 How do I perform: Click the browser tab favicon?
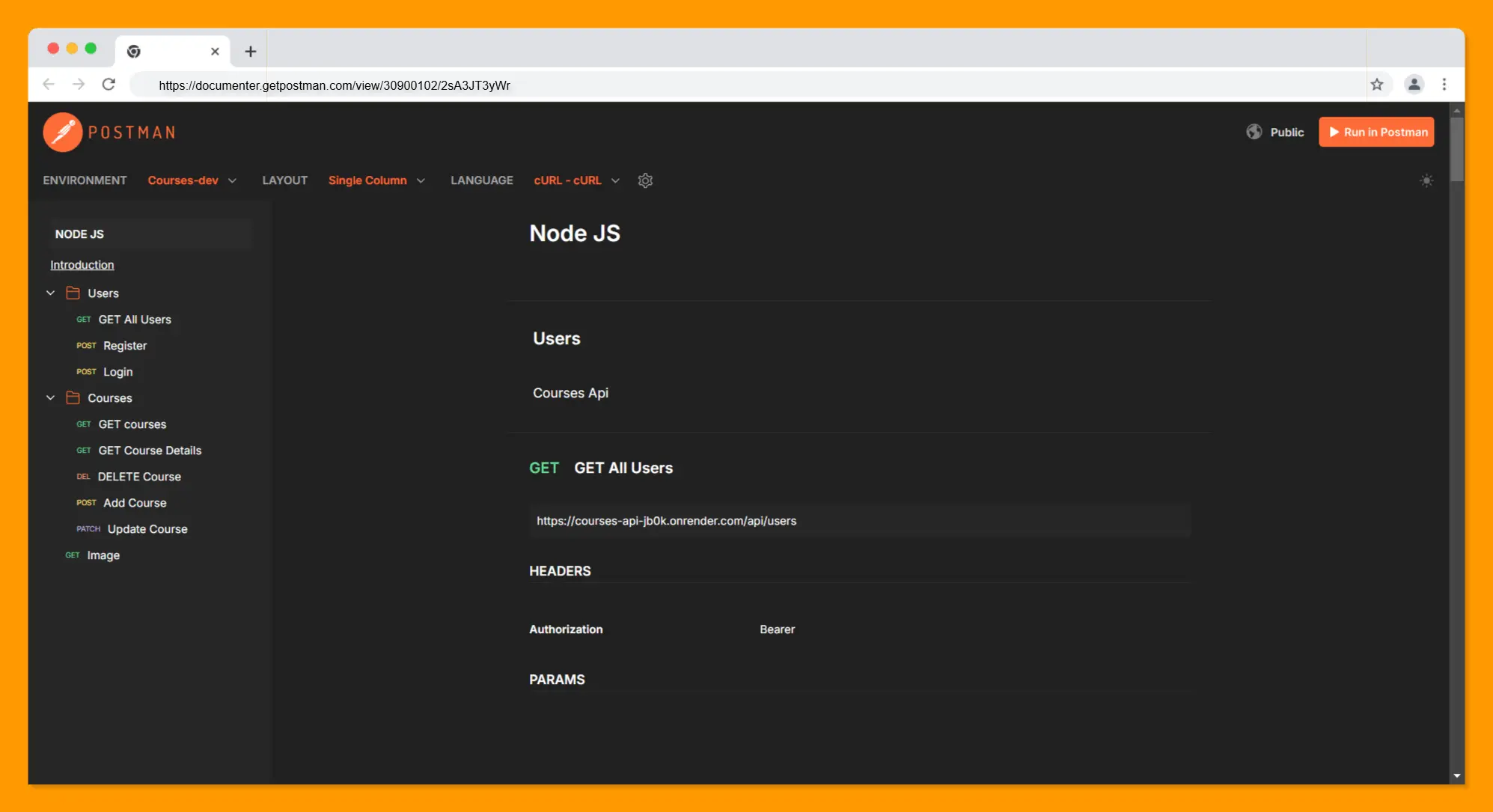click(x=134, y=51)
